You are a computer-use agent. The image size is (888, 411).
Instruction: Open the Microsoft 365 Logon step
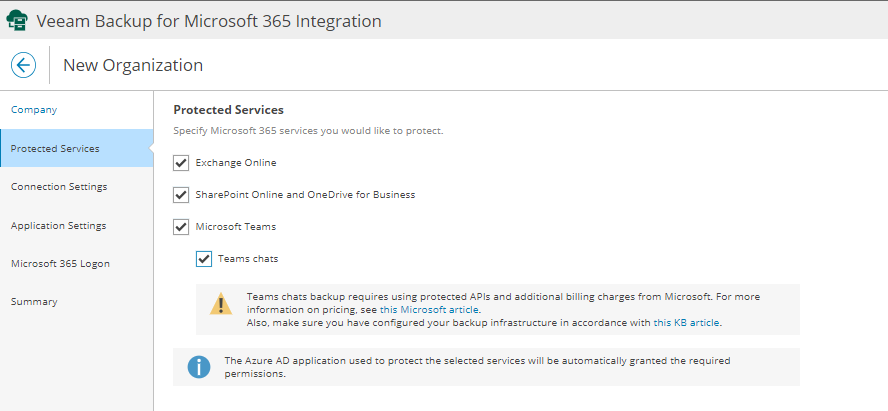coord(60,263)
